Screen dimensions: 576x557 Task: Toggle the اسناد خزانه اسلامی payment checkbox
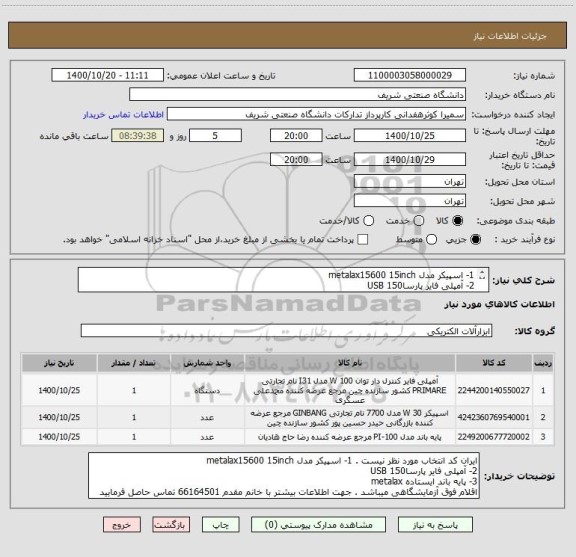[x=363, y=240]
